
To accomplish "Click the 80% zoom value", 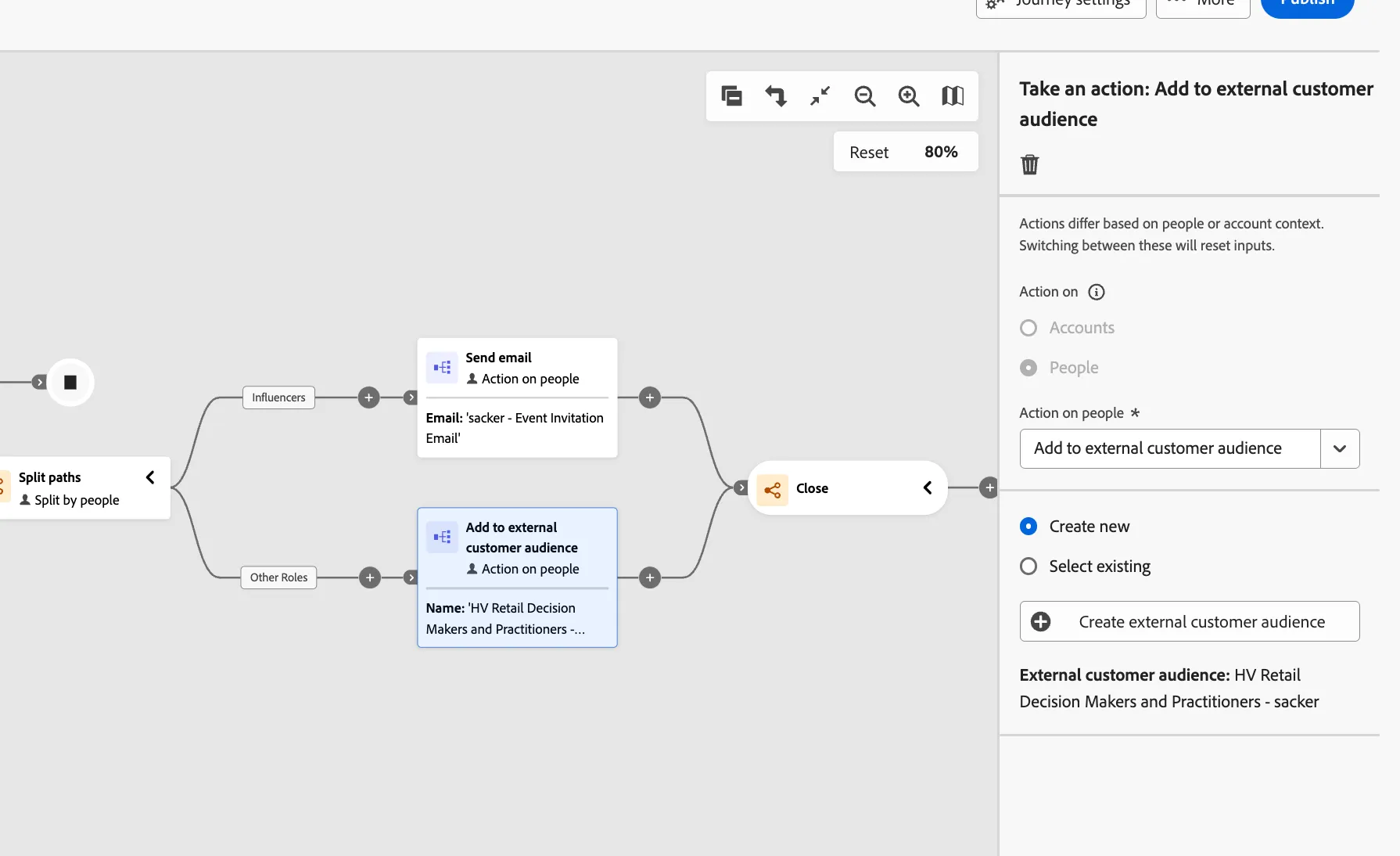I will 941,152.
